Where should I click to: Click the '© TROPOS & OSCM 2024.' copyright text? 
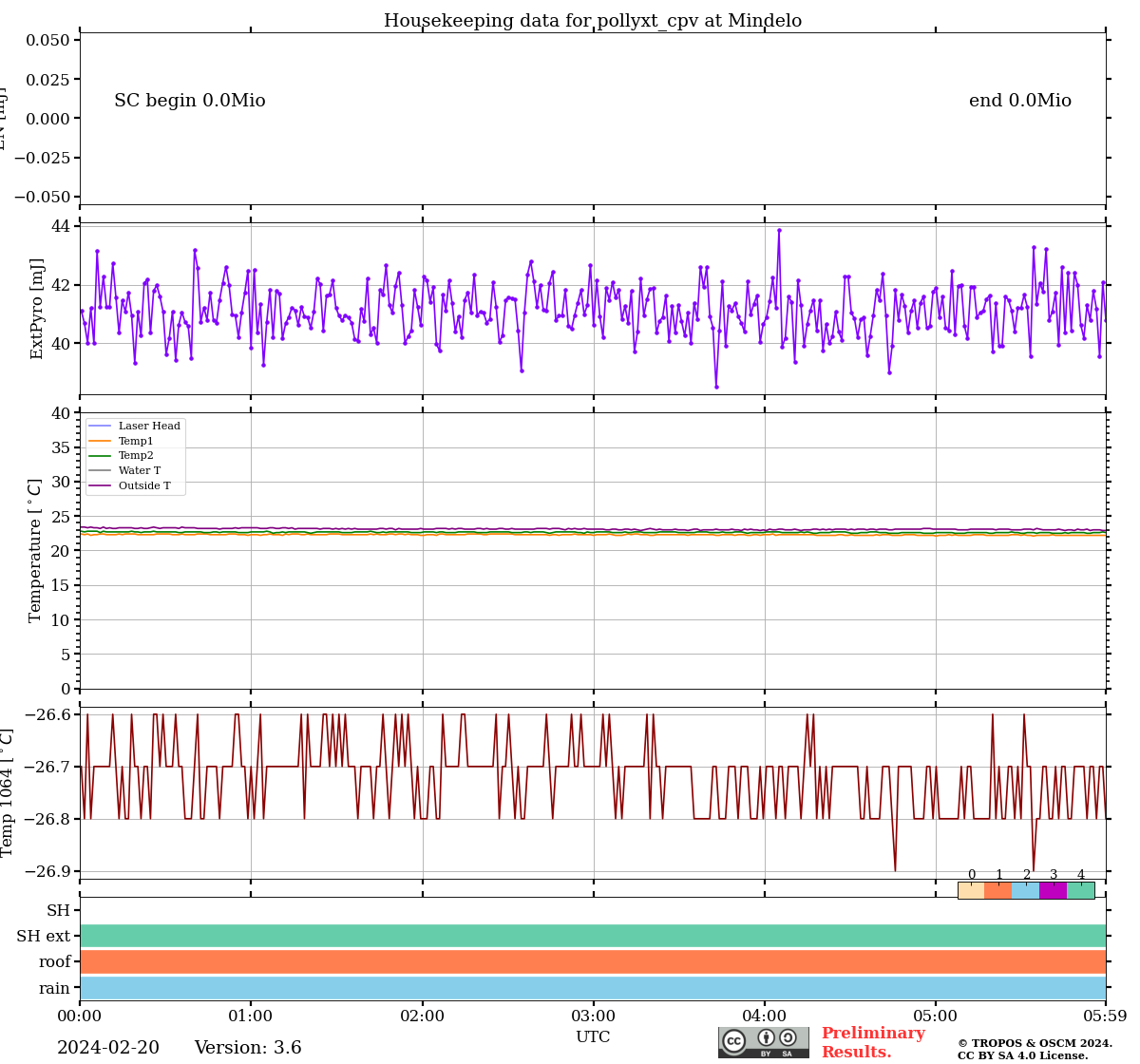pyautogui.click(x=1035, y=1043)
